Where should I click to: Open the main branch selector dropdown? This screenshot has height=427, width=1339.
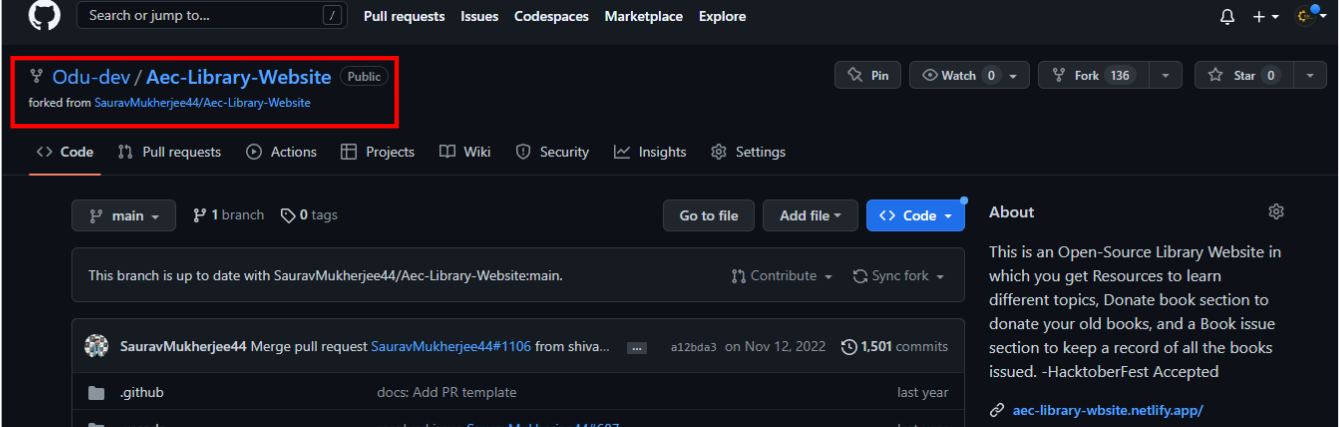[x=124, y=215]
